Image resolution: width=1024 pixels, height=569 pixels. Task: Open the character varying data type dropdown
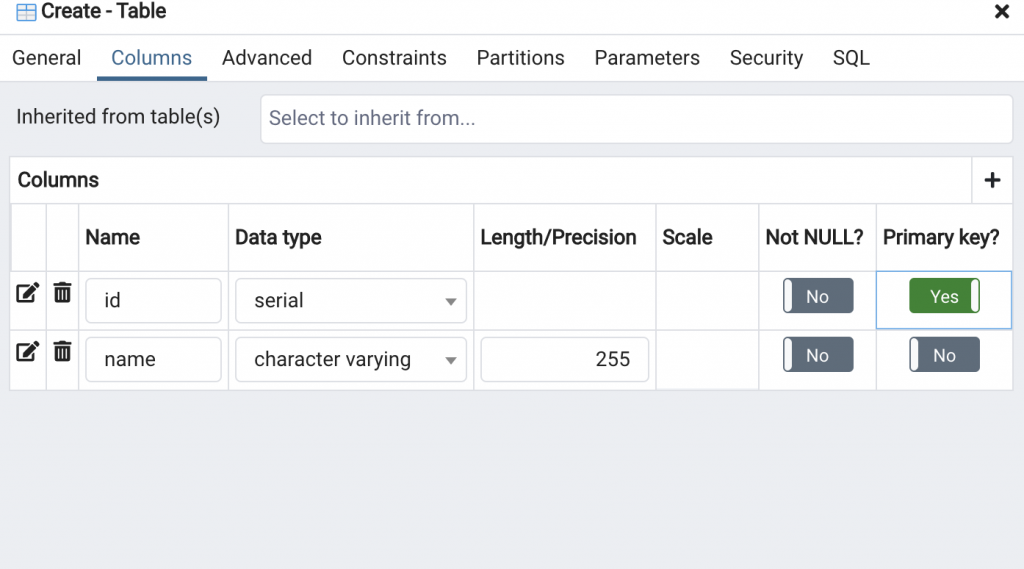350,360
